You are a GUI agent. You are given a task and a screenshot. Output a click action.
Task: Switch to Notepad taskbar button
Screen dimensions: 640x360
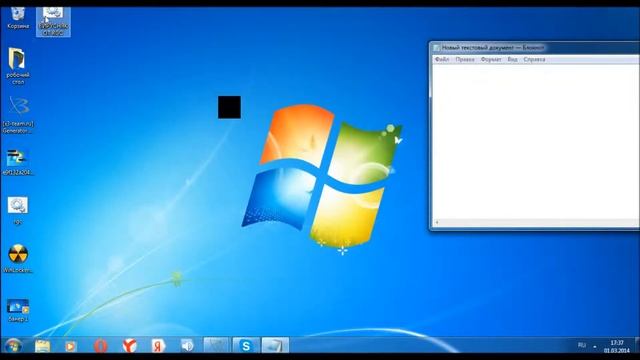[275, 346]
